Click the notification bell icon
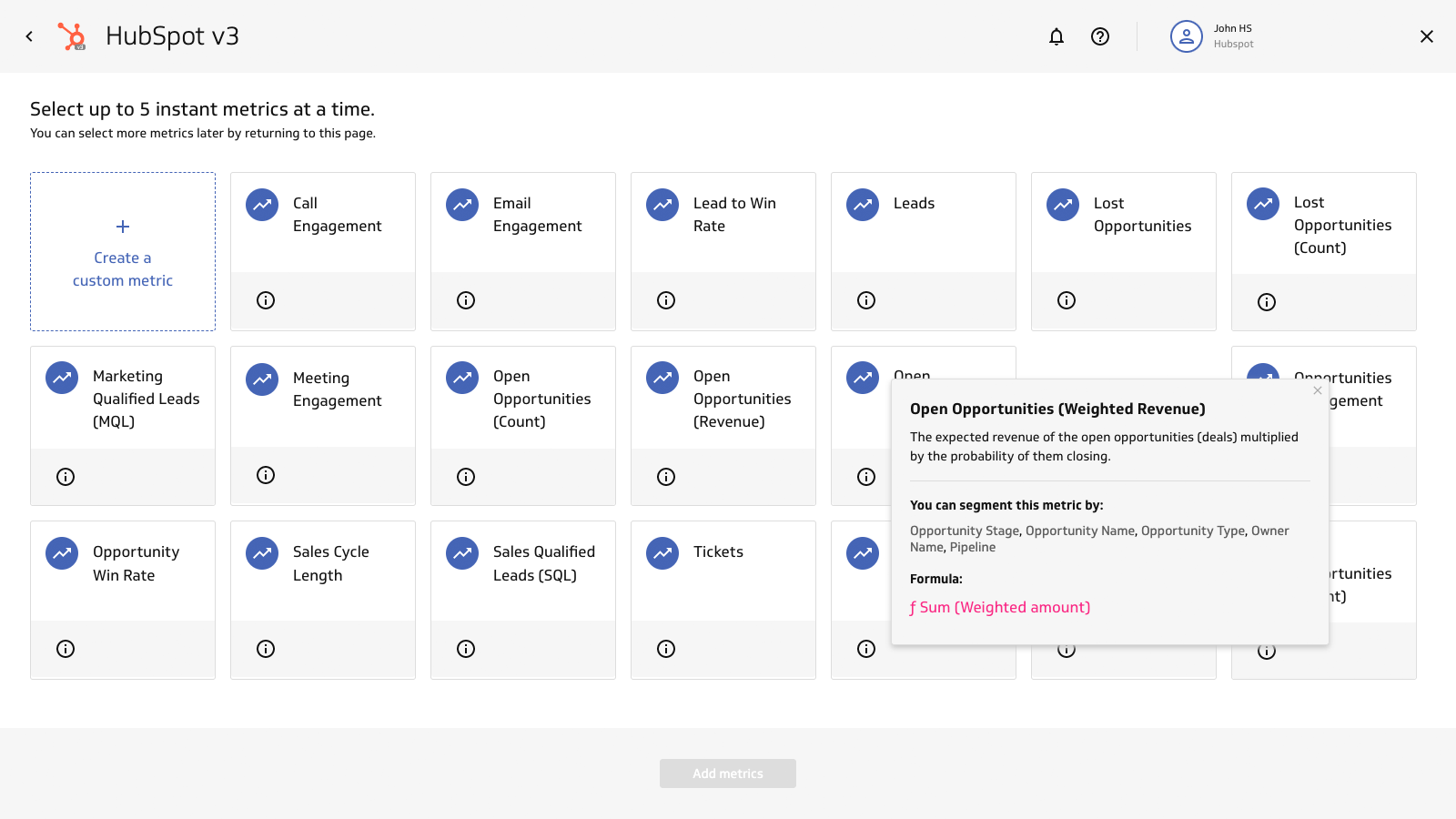The image size is (1456, 819). pyautogui.click(x=1056, y=36)
